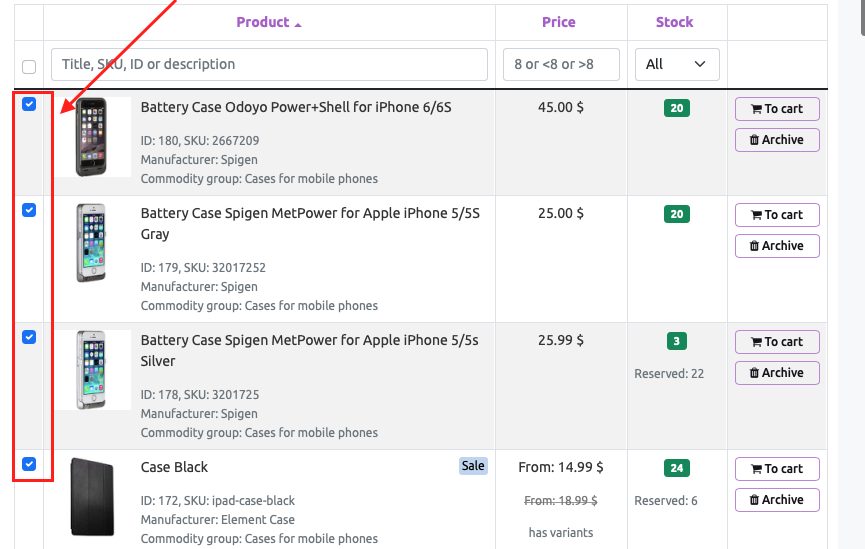Viewport: 865px width, 549px height.
Task: Click the has variants label
Action: click(560, 532)
